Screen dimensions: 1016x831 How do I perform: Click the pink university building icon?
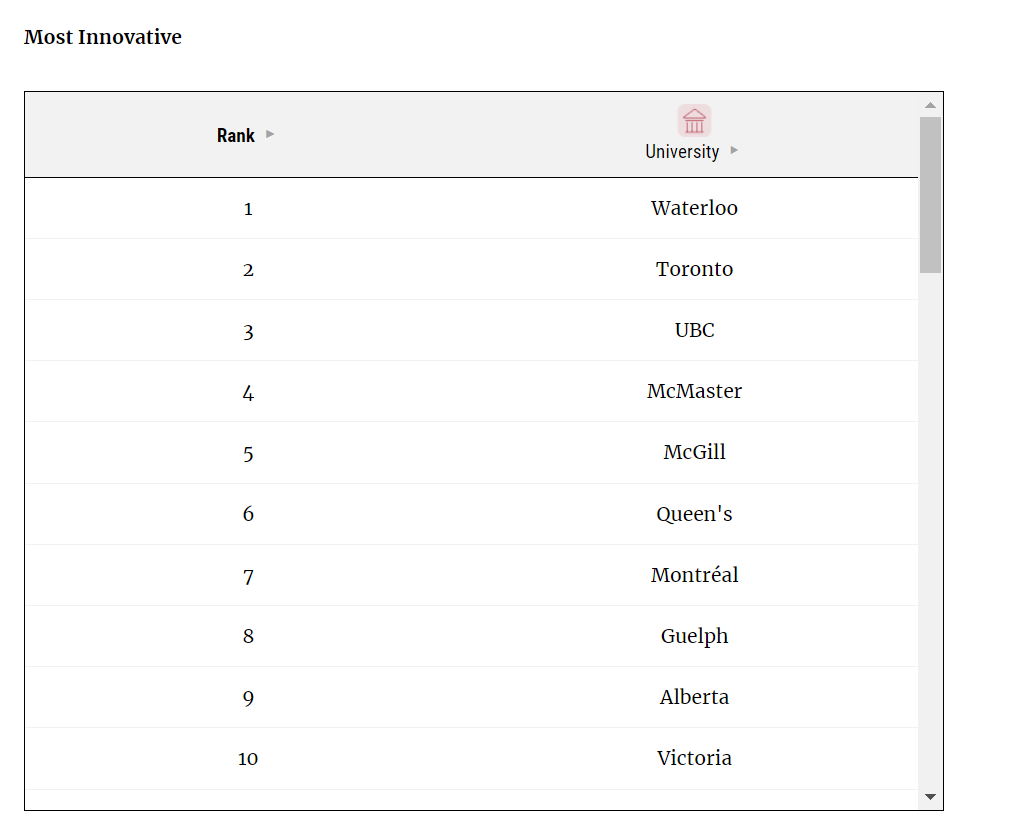pyautogui.click(x=694, y=121)
